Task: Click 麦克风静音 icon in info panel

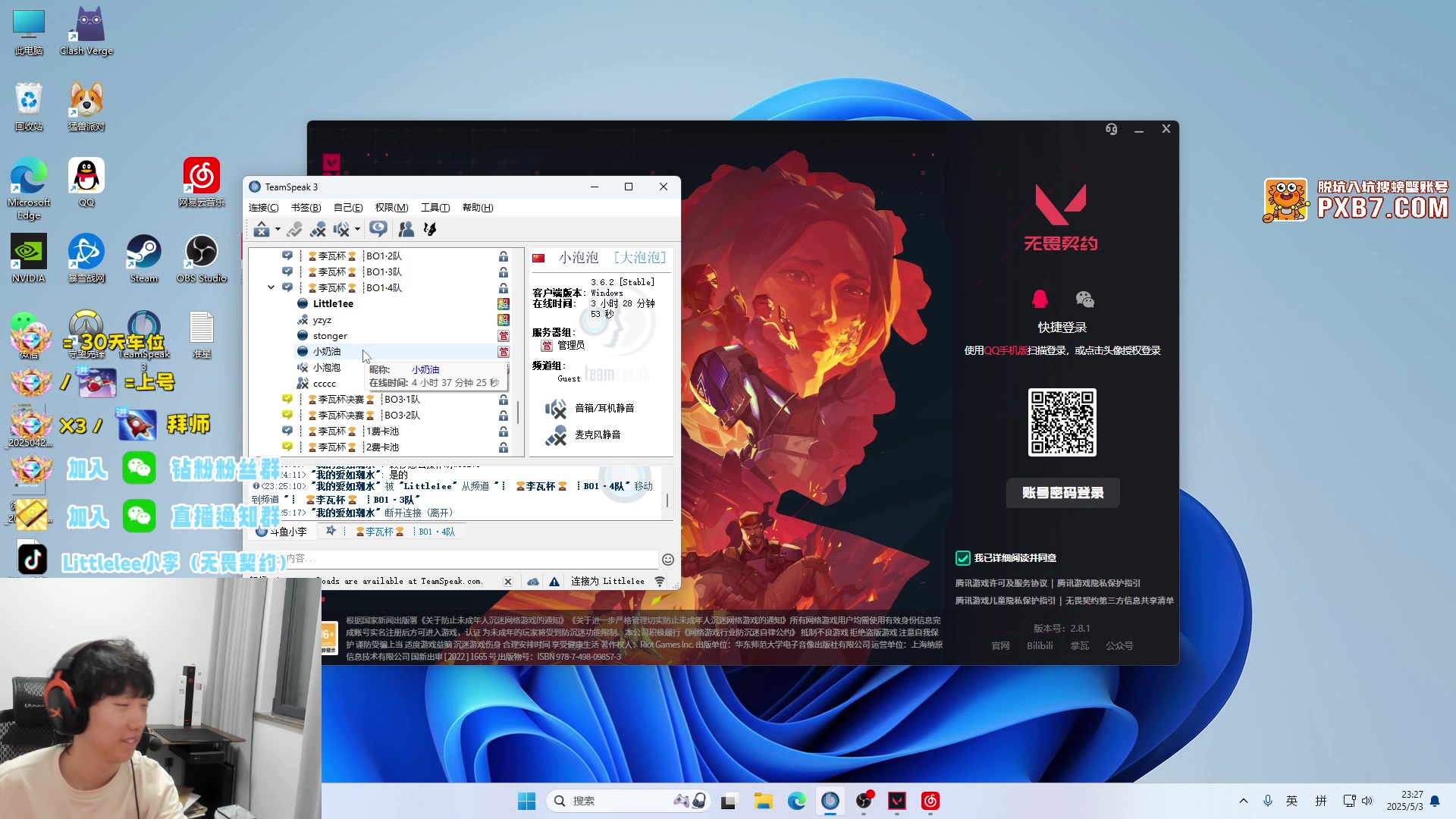Action: [556, 435]
